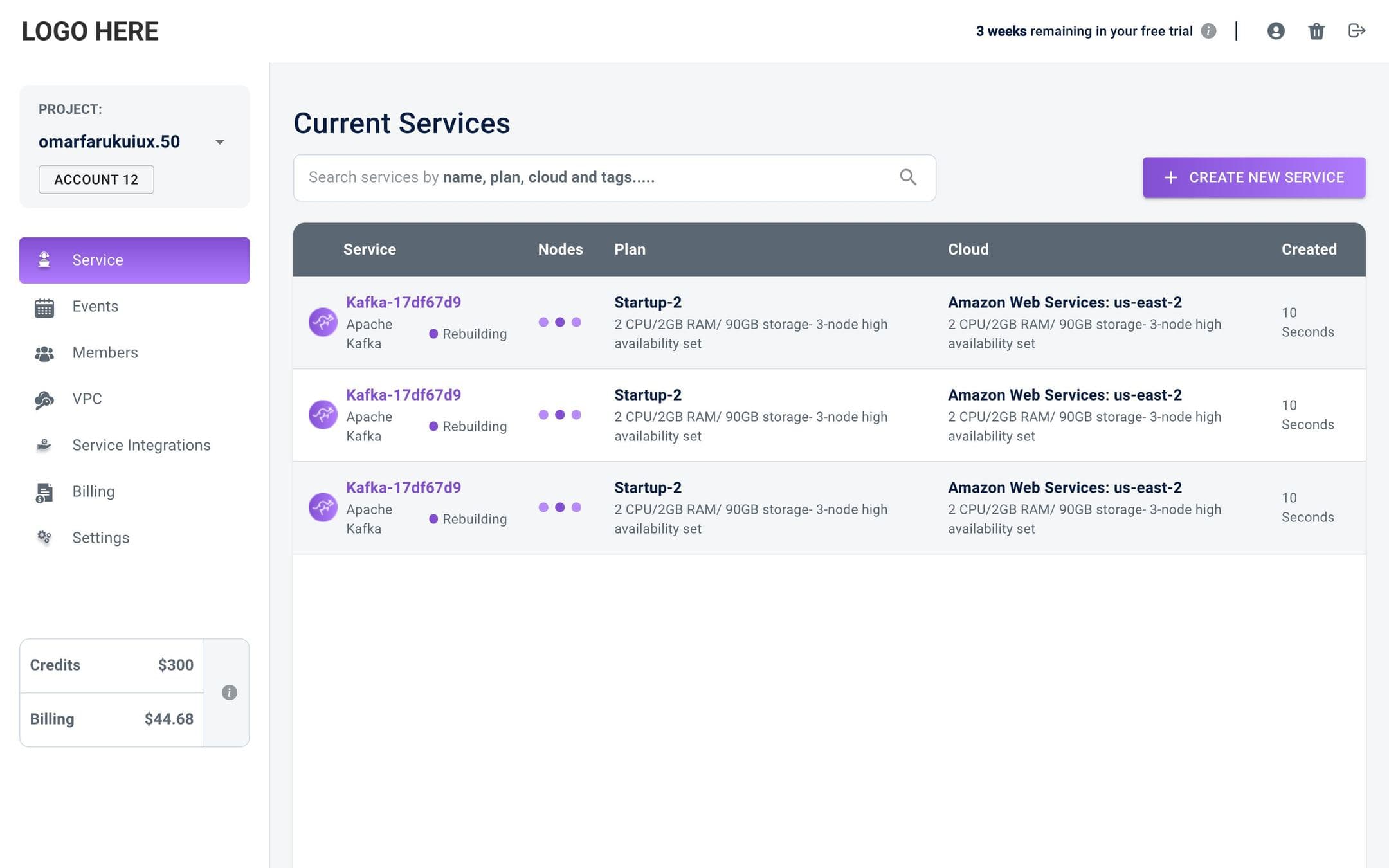Open the third row Kafka-17df67d9 link
The height and width of the screenshot is (868, 1389).
click(x=403, y=487)
